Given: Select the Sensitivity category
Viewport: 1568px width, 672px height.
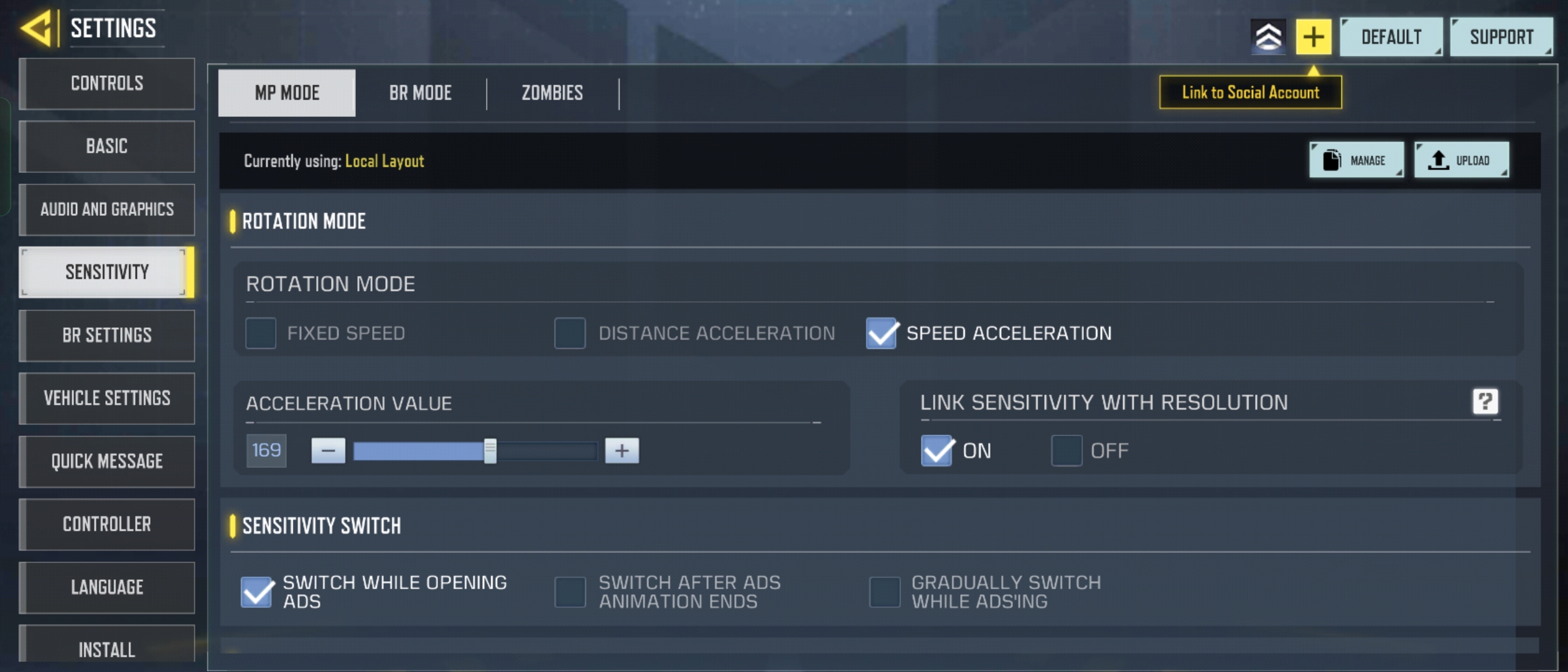Looking at the screenshot, I should point(106,272).
